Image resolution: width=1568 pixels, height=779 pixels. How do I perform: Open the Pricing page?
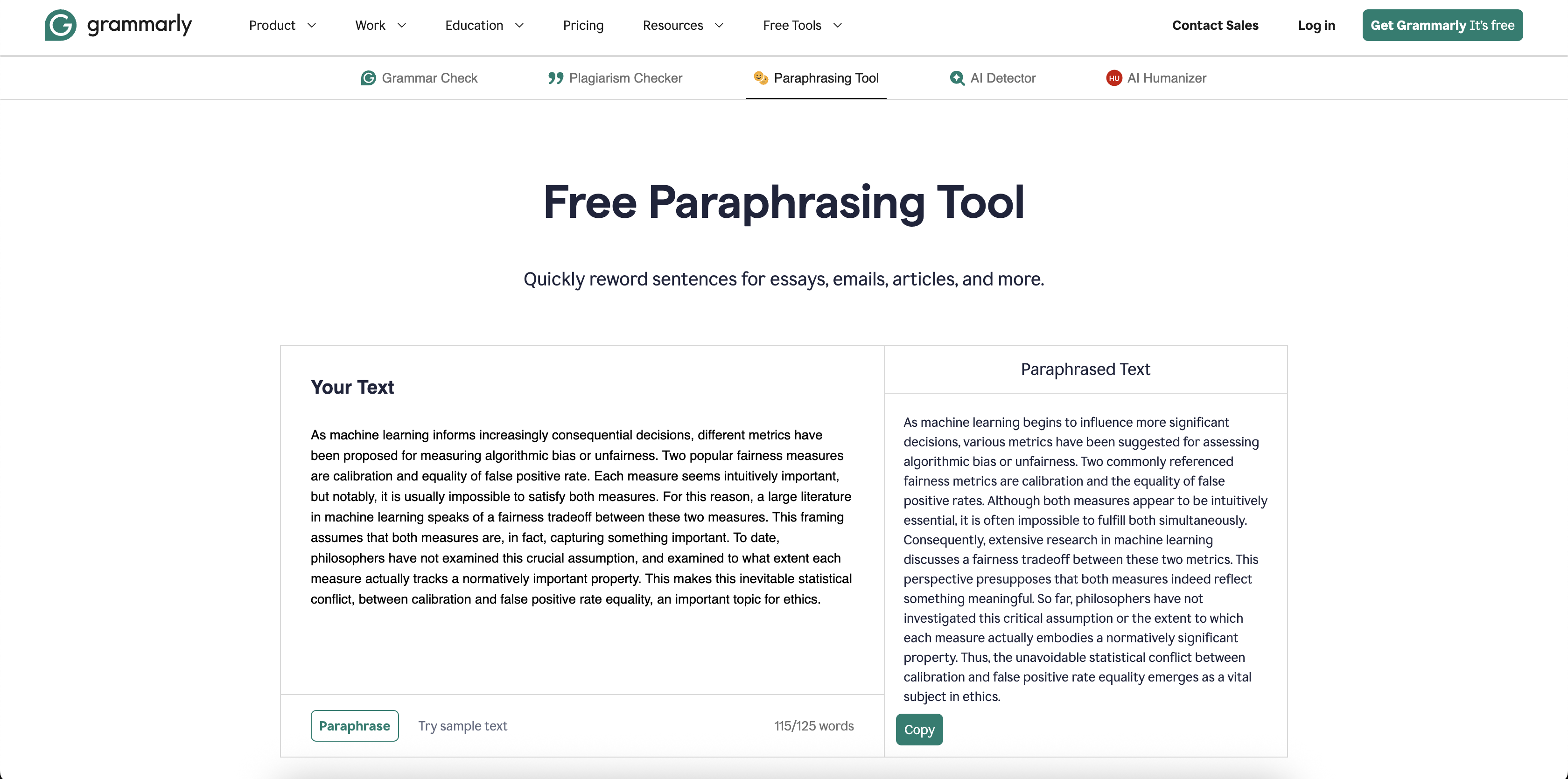point(583,25)
